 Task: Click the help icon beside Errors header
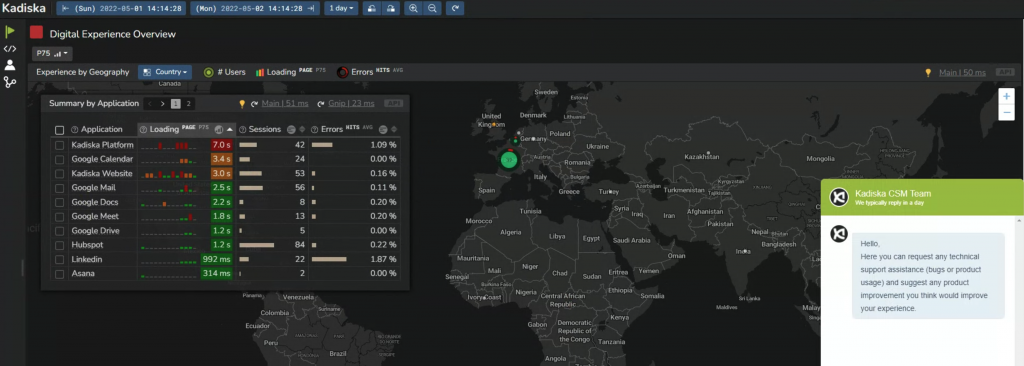pyautogui.click(x=314, y=129)
